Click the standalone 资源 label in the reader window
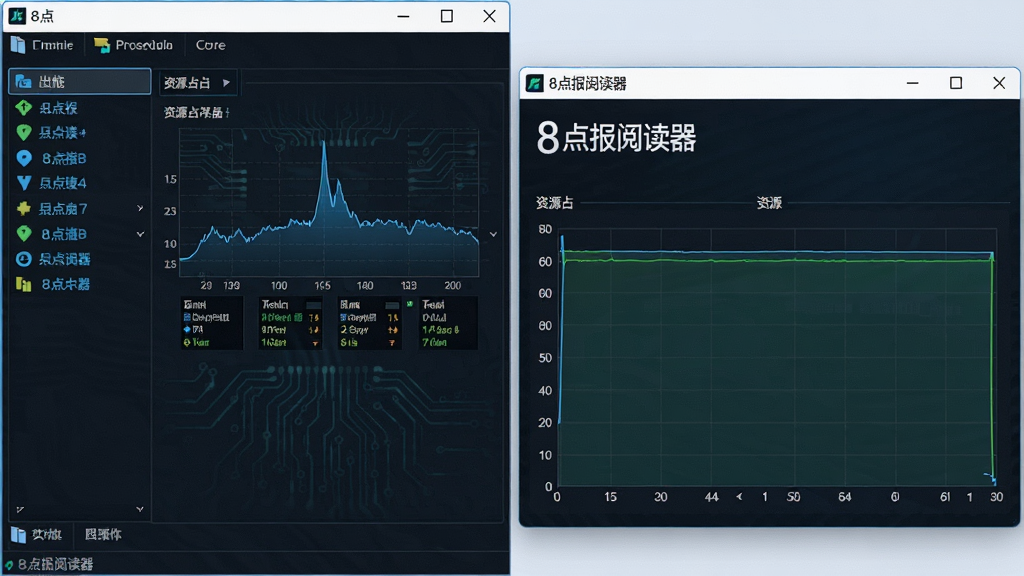1024x576 pixels. pyautogui.click(x=769, y=203)
